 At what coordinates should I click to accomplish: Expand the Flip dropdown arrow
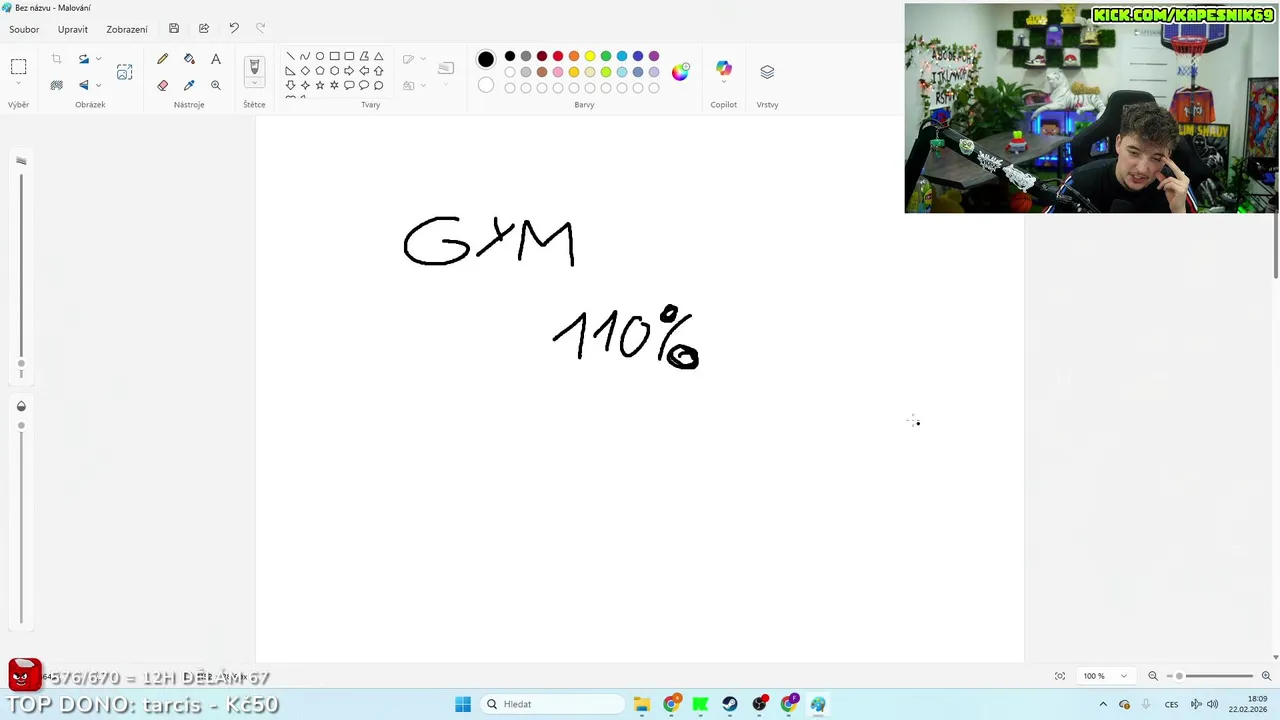[x=98, y=85]
